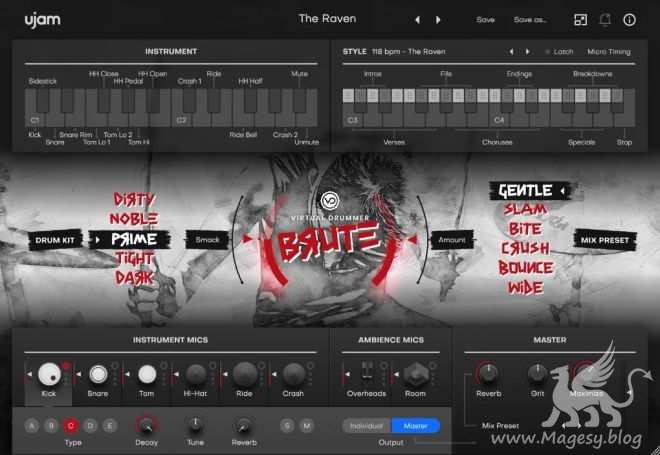Expand Room channel arrow
660x455 pixels.
[x=396, y=374]
